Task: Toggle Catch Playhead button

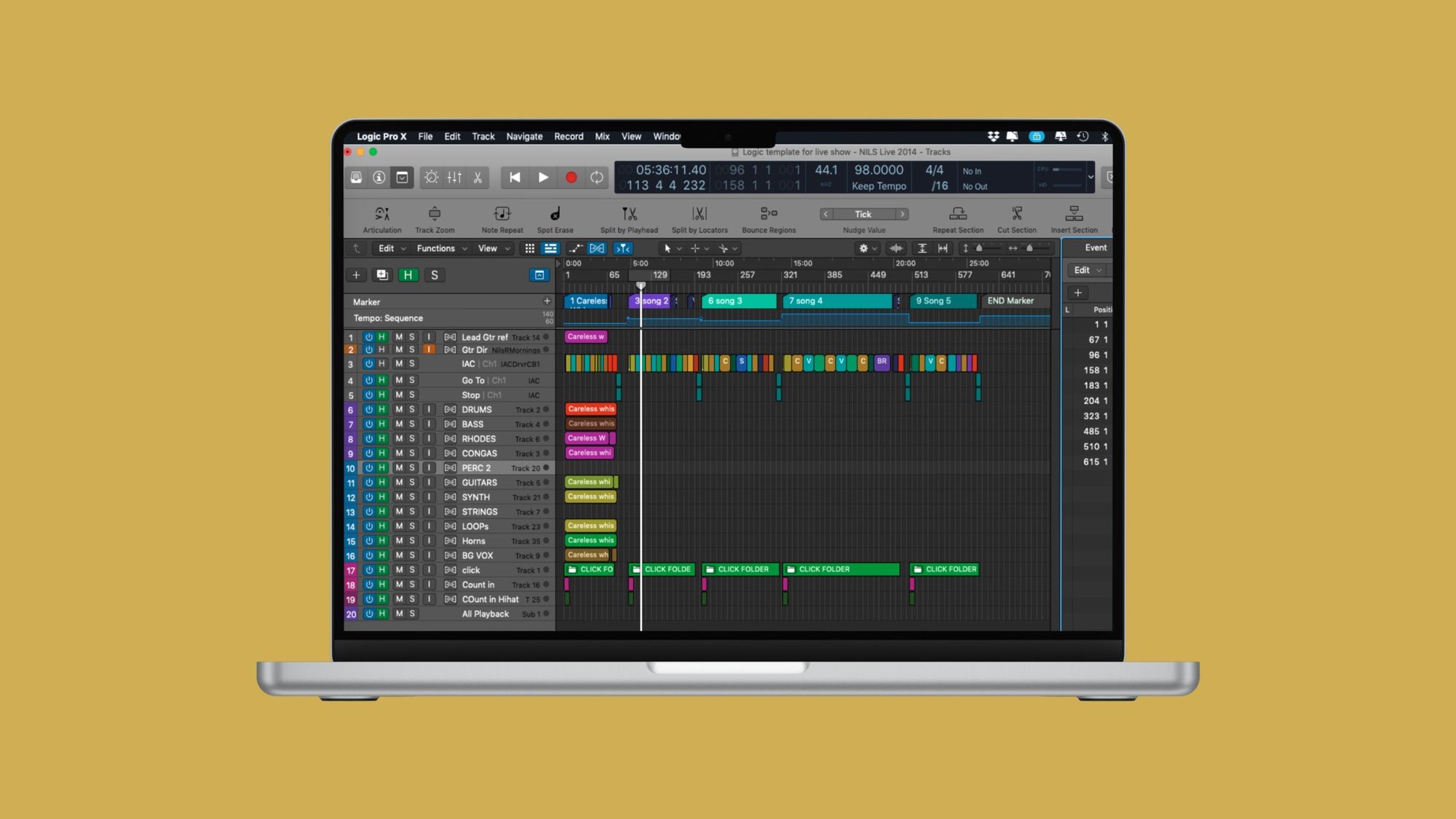Action: [x=623, y=249]
